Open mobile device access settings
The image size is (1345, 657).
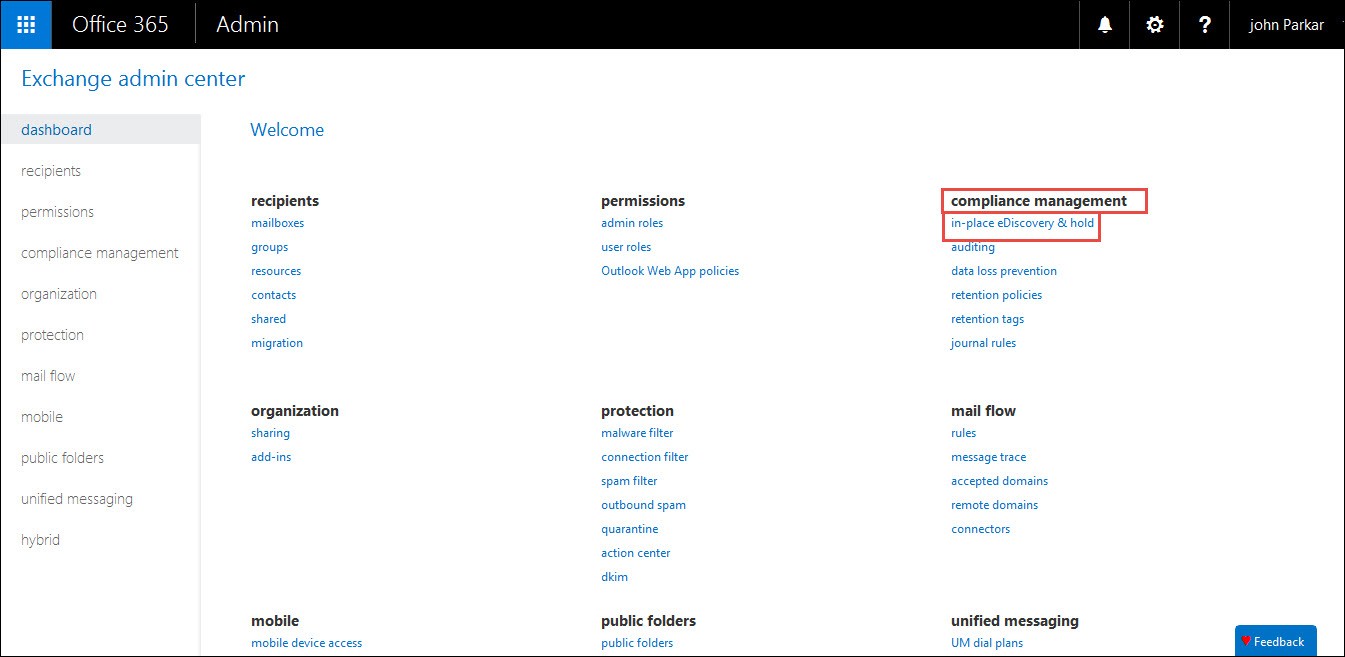point(306,642)
